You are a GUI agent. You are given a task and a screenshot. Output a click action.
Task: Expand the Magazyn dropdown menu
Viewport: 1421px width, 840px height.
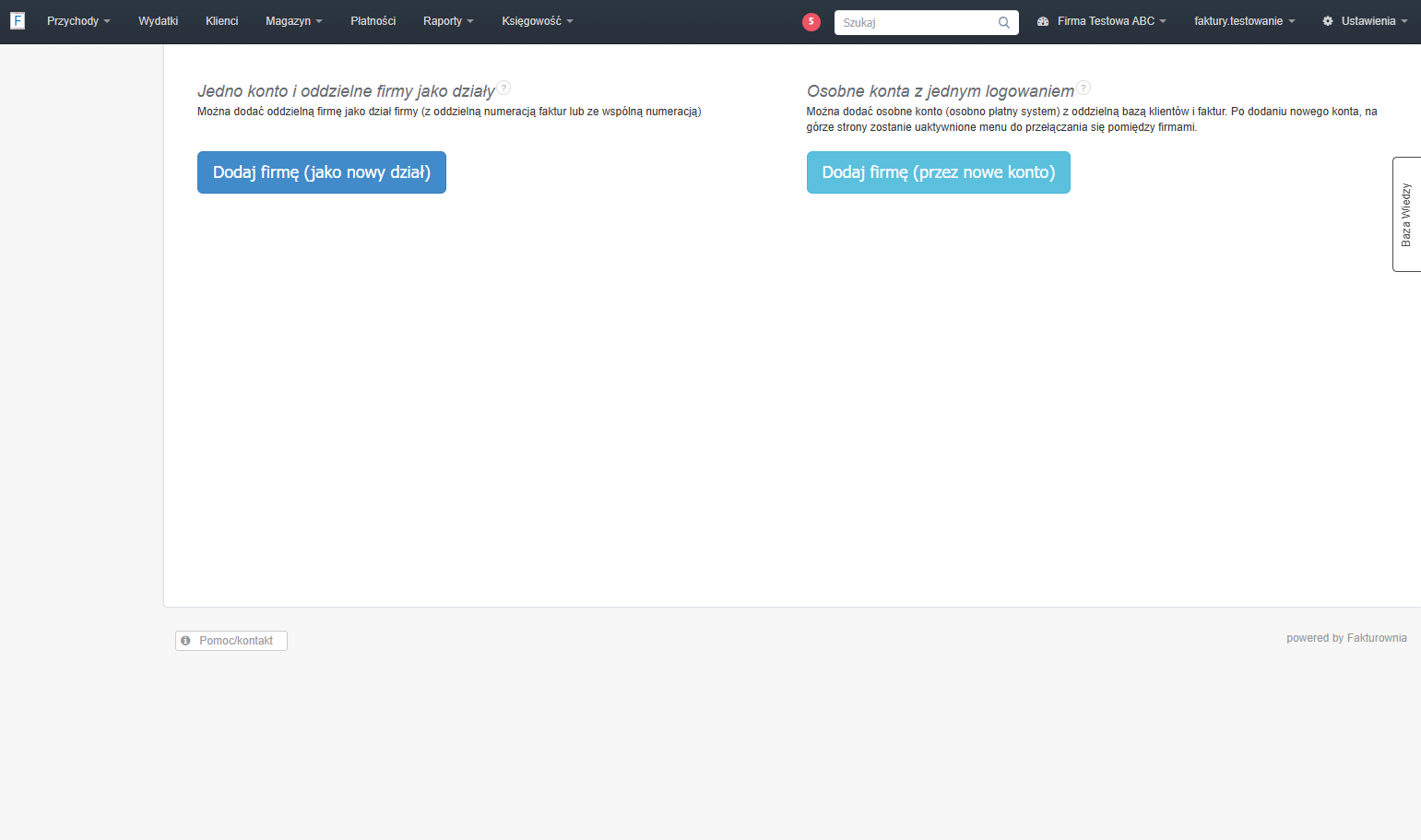(x=294, y=21)
